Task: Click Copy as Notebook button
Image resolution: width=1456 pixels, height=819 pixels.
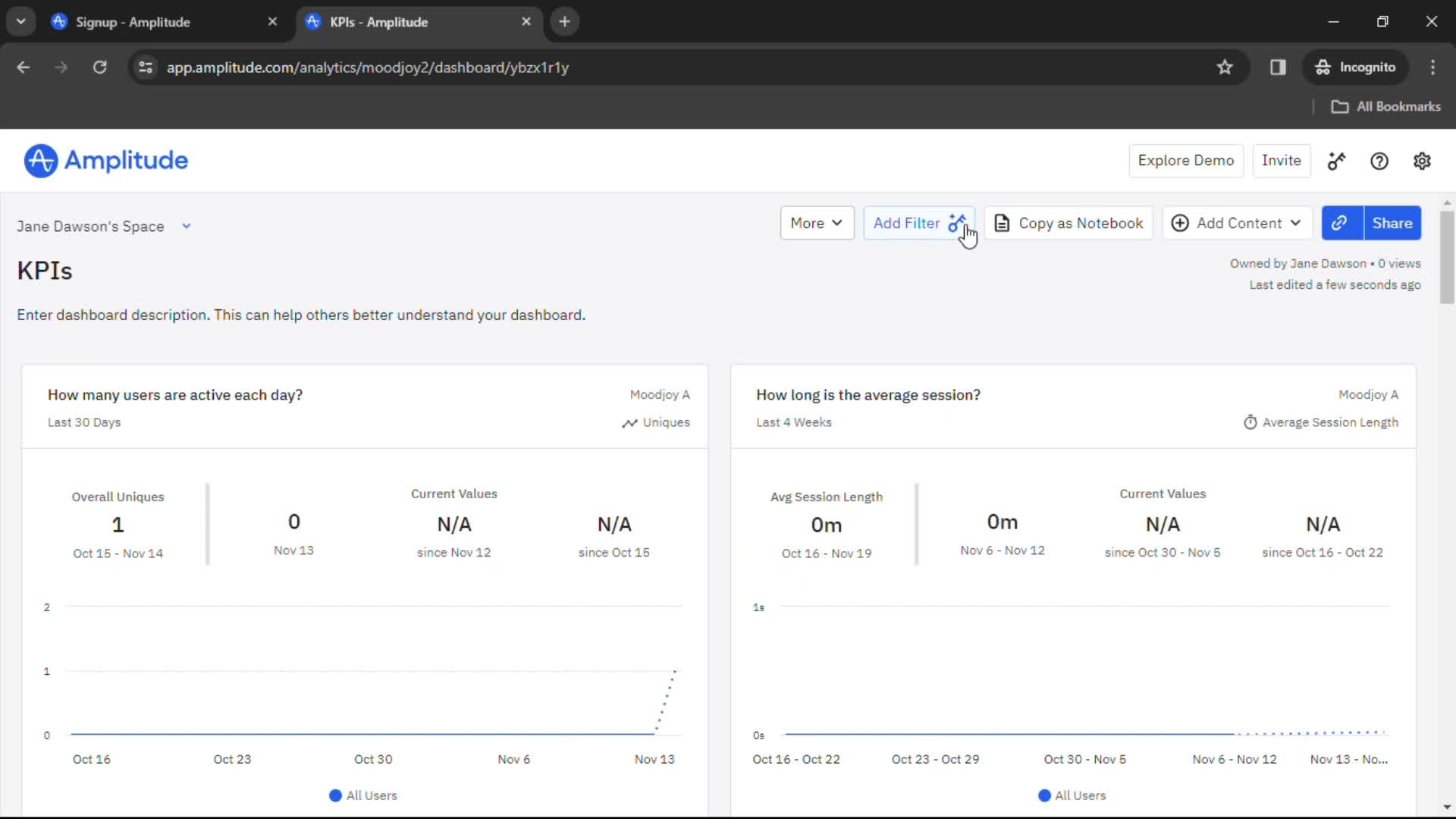Action: 1068,223
